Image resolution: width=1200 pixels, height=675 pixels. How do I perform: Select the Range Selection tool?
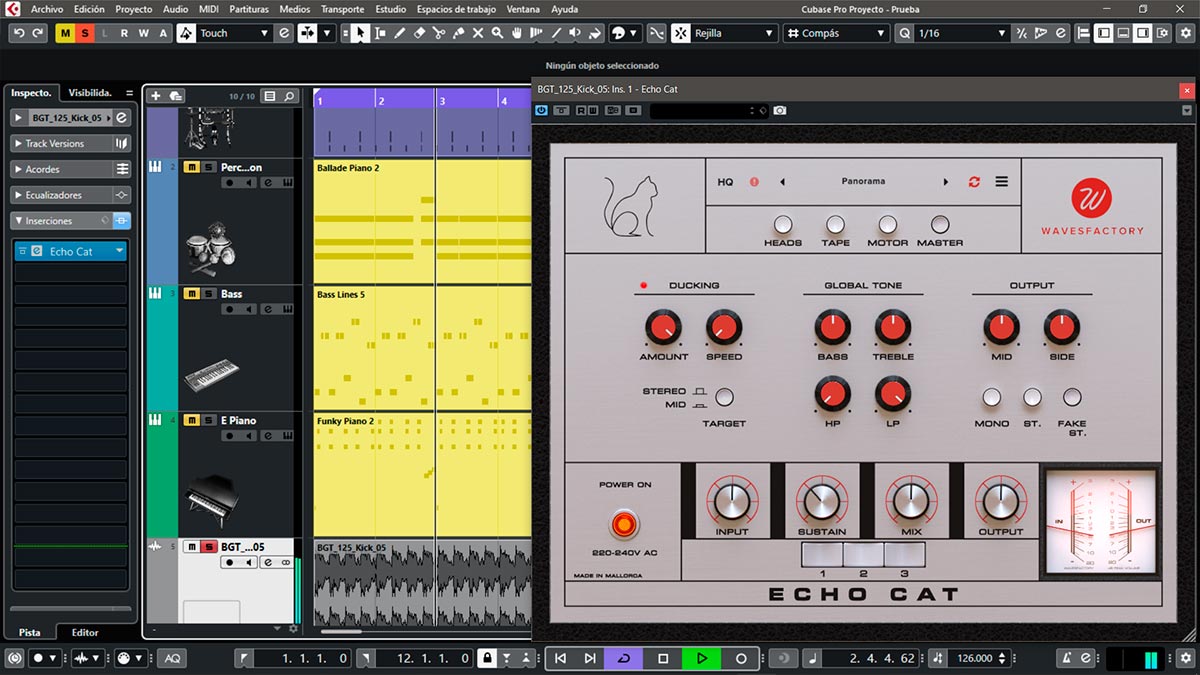[x=380, y=33]
